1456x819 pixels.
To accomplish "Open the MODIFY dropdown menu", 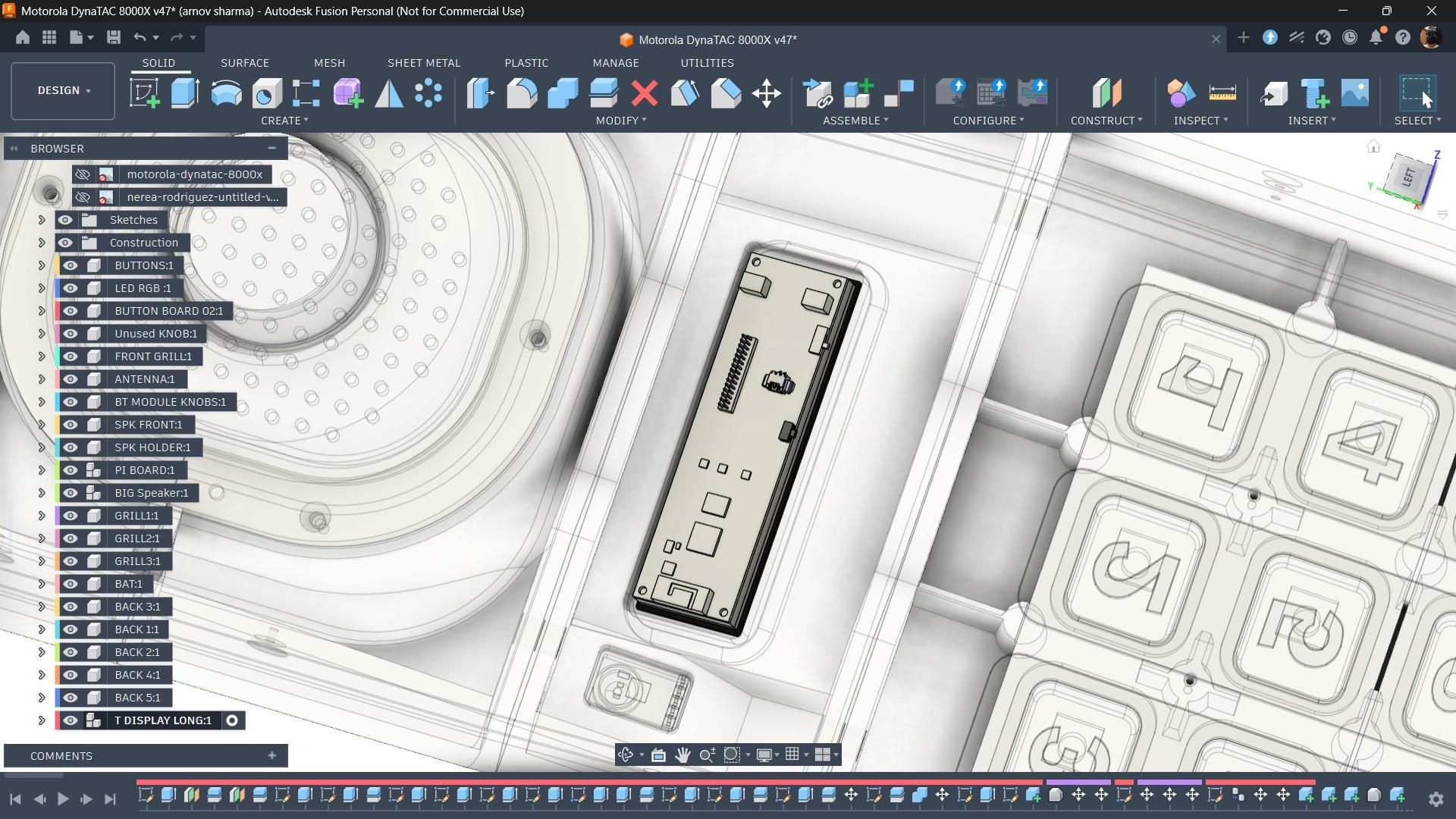I will coord(621,121).
